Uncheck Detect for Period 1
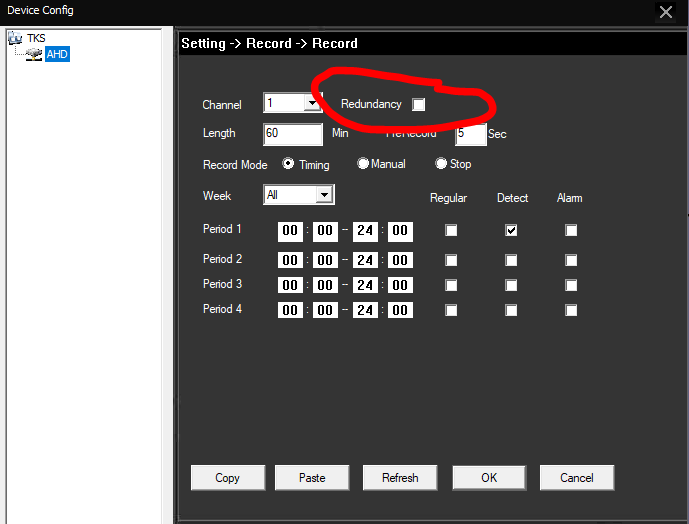Screen dimensions: 689x524 click(x=511, y=230)
